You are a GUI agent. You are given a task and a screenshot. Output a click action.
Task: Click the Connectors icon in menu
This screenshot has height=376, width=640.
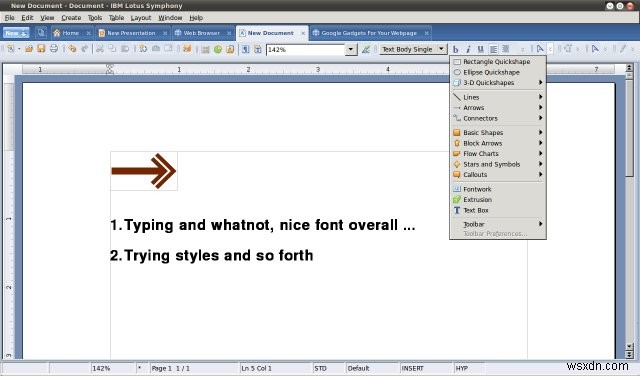pos(457,118)
